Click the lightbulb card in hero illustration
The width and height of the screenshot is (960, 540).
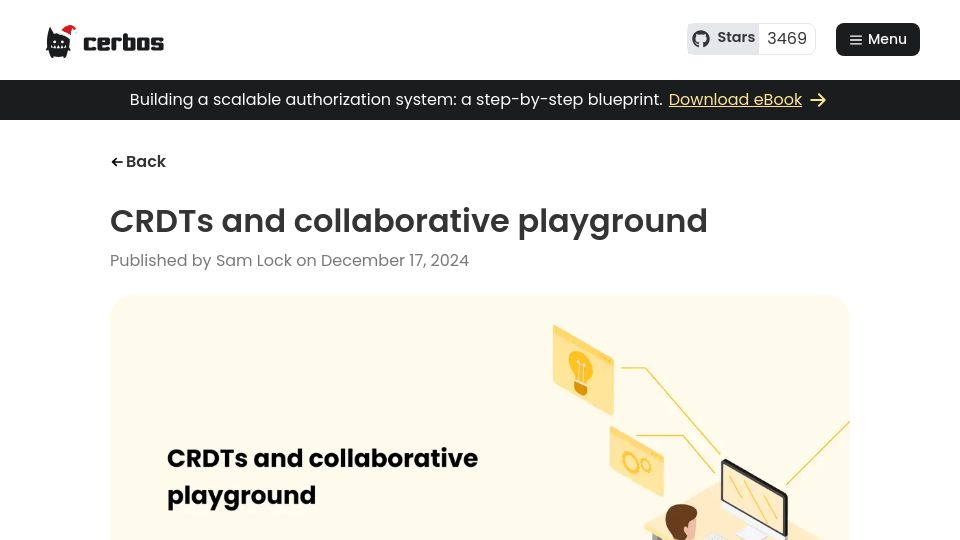(x=583, y=369)
